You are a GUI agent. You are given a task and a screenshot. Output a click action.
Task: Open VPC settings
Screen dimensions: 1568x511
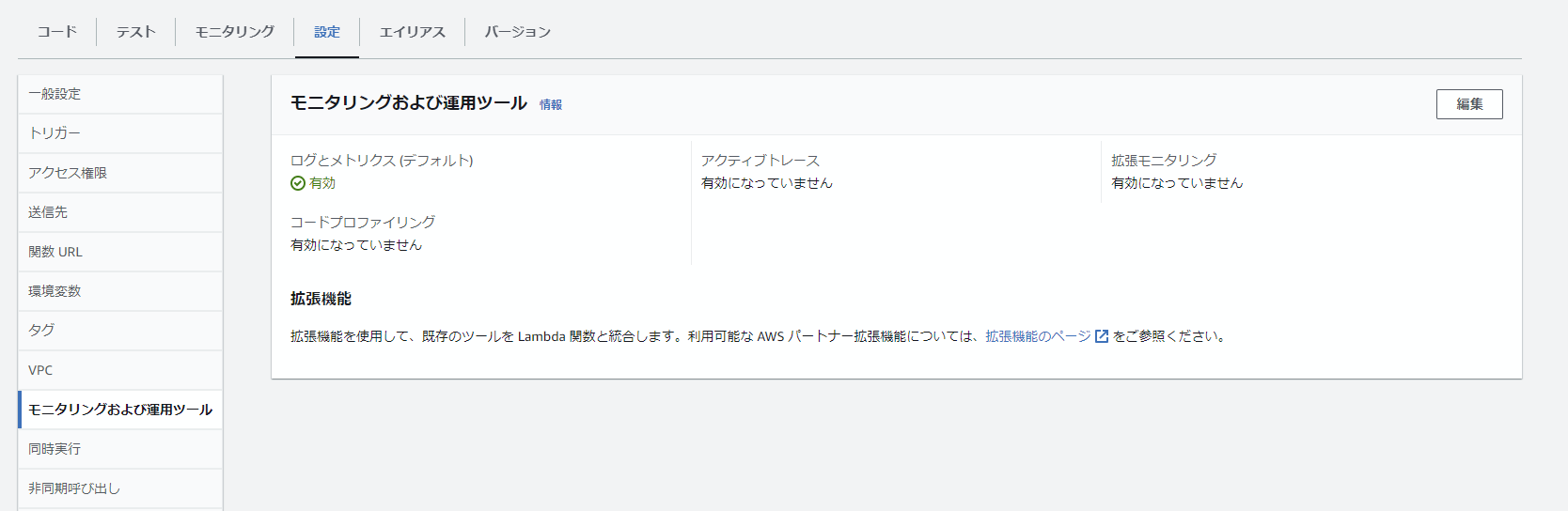(120, 370)
